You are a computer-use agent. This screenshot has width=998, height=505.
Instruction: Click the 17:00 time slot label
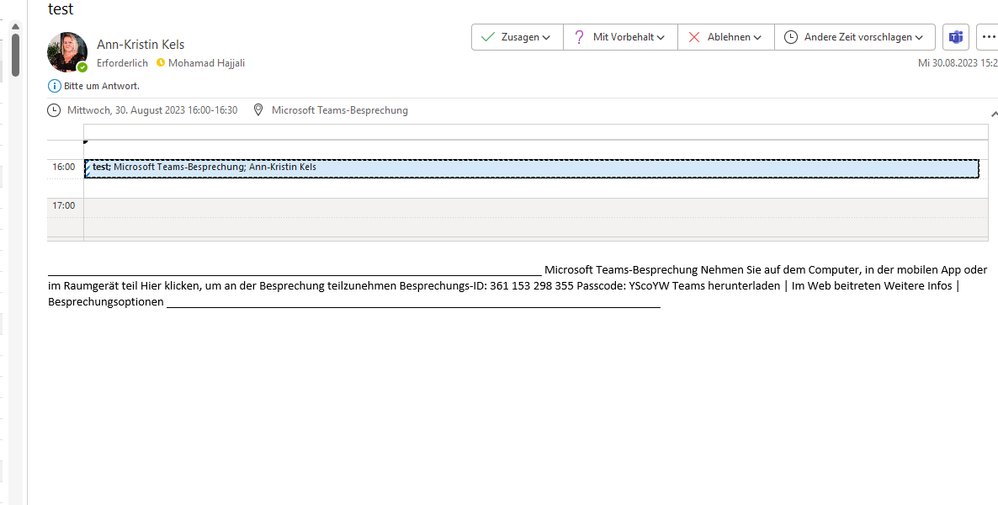(64, 205)
